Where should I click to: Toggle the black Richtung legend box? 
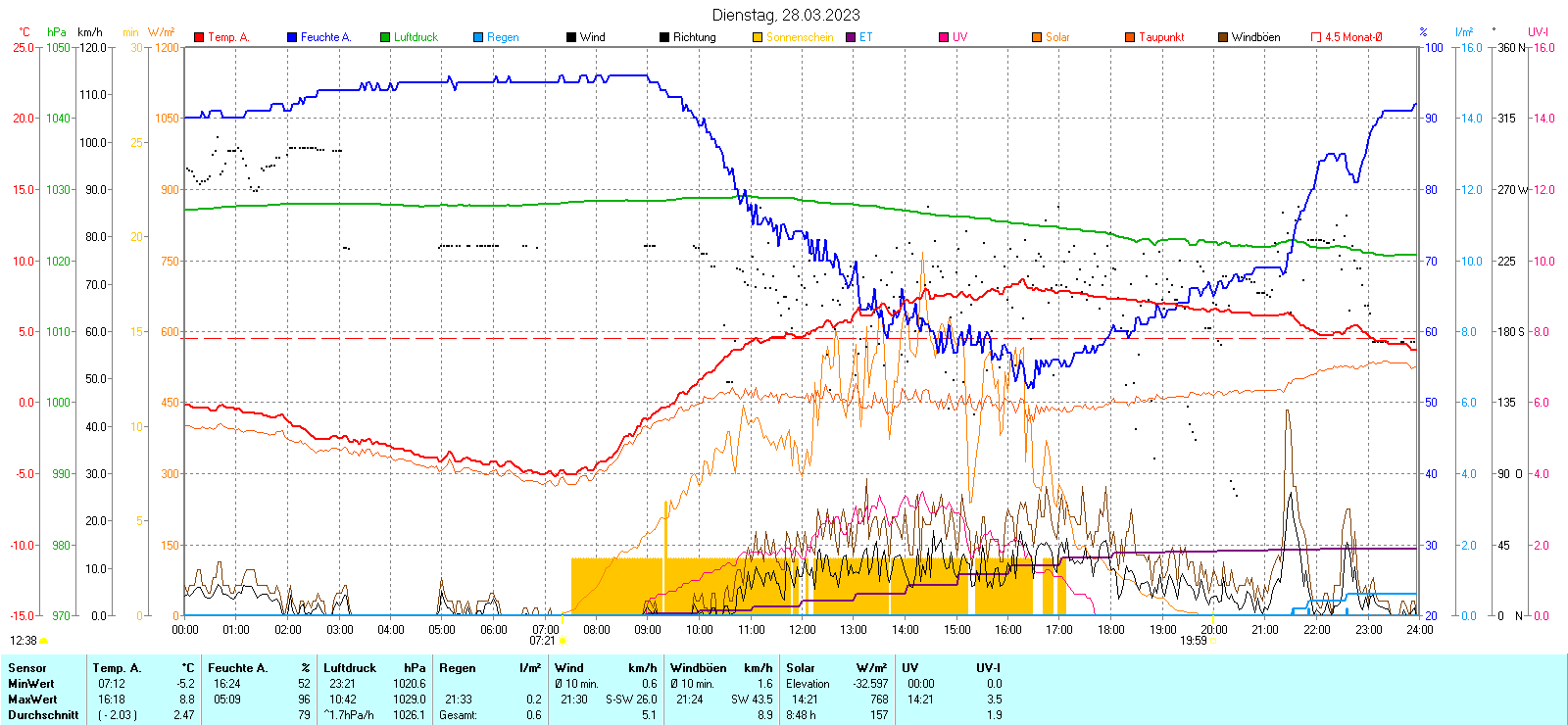point(664,37)
